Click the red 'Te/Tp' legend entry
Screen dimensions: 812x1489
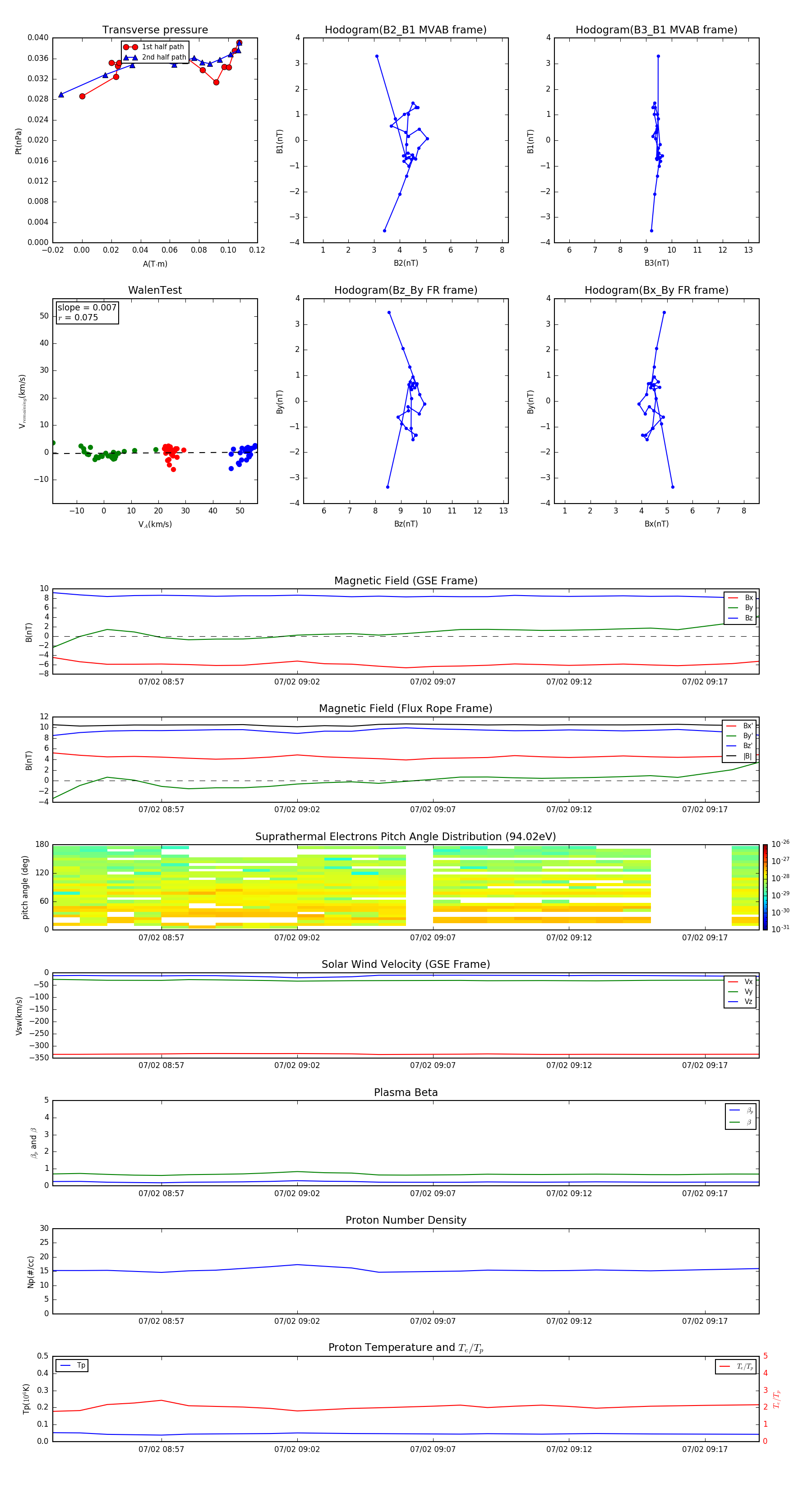736,1366
